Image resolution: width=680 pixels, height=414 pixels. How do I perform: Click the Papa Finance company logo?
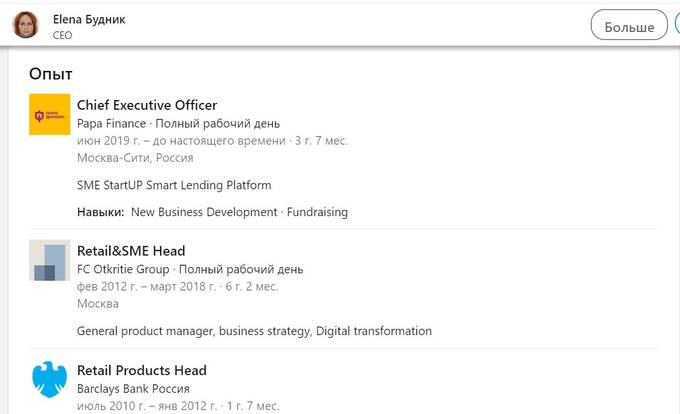pyautogui.click(x=49, y=114)
